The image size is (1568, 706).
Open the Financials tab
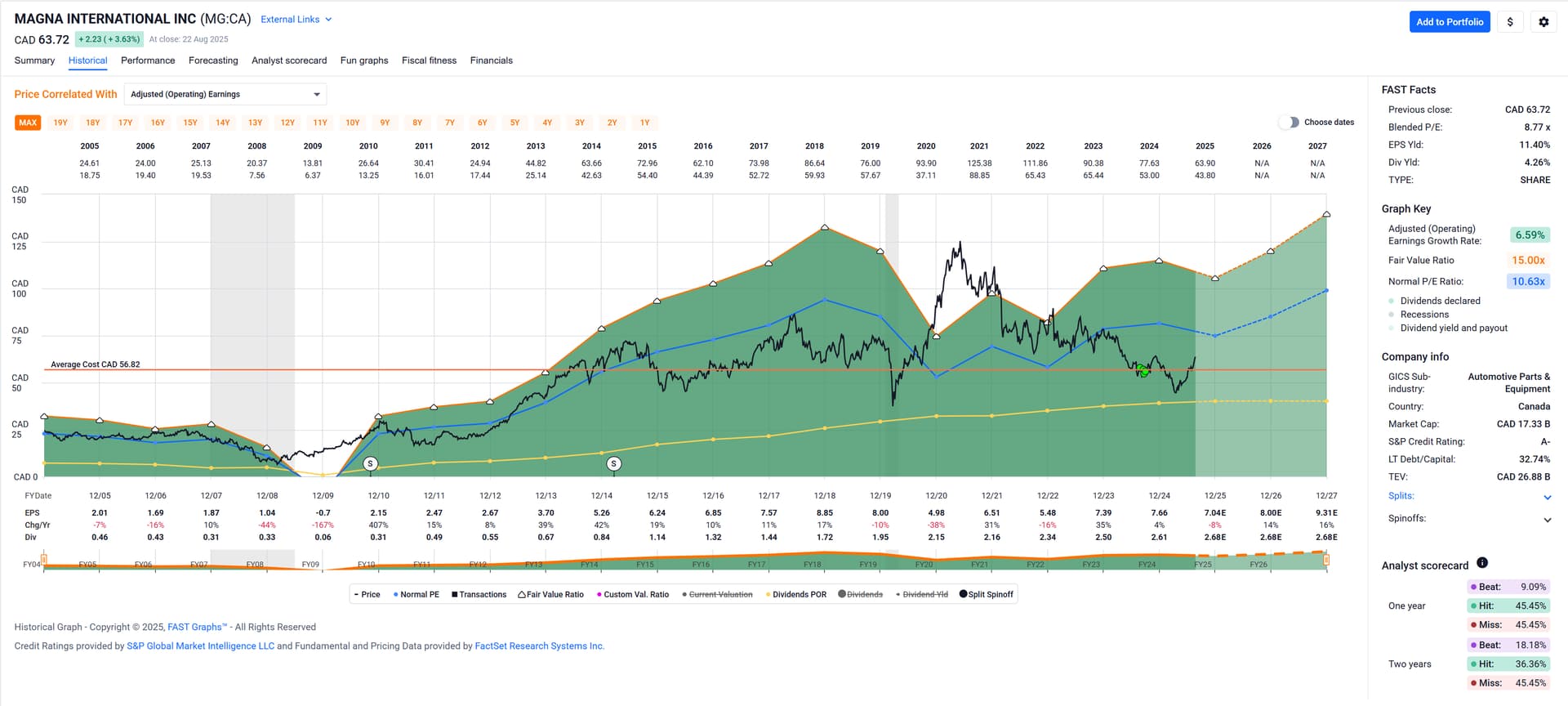(491, 60)
